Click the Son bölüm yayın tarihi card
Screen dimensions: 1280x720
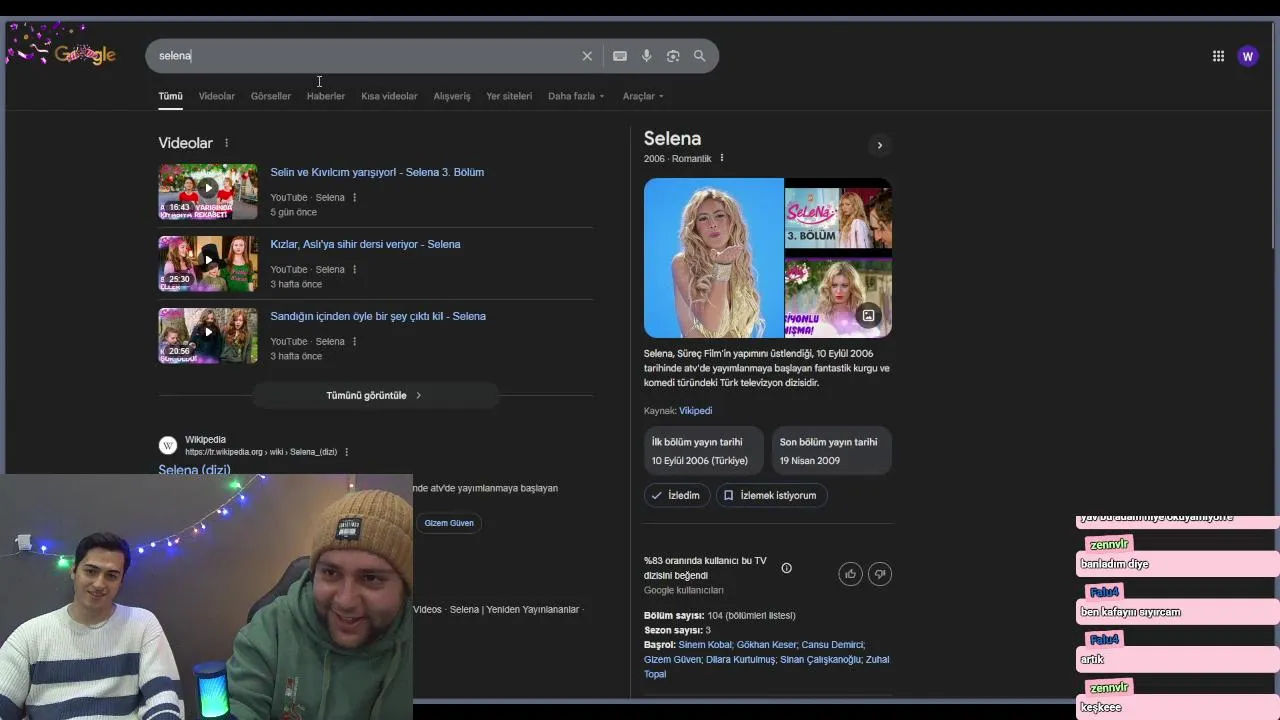pos(831,451)
